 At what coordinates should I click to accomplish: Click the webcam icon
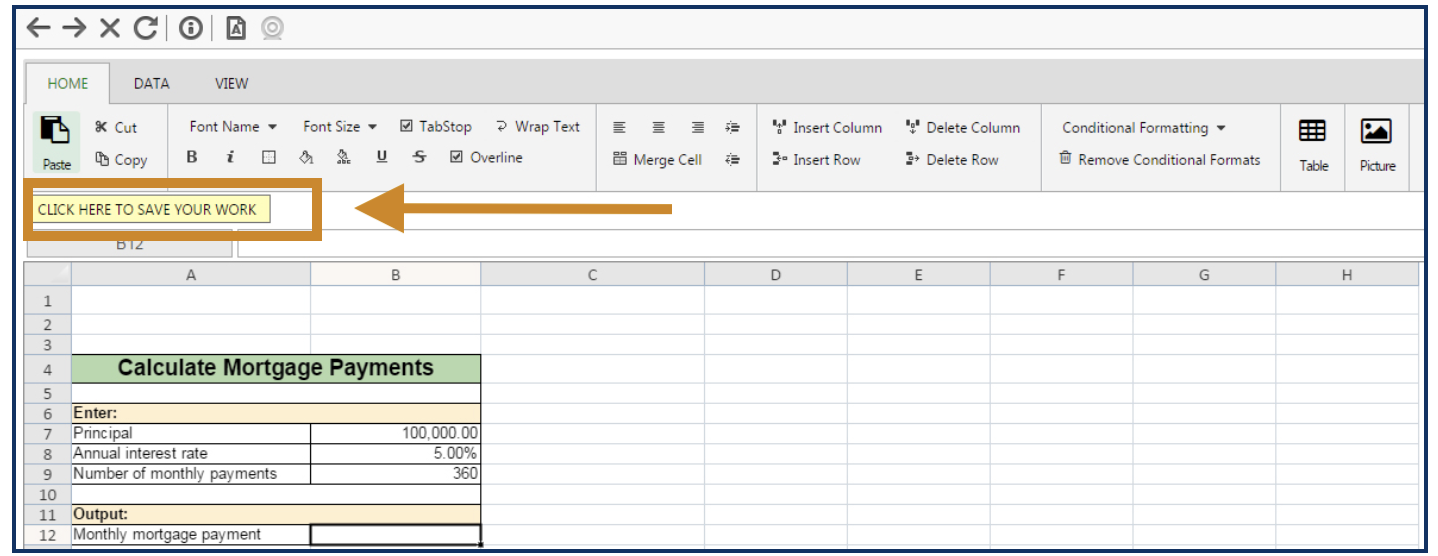(x=271, y=29)
